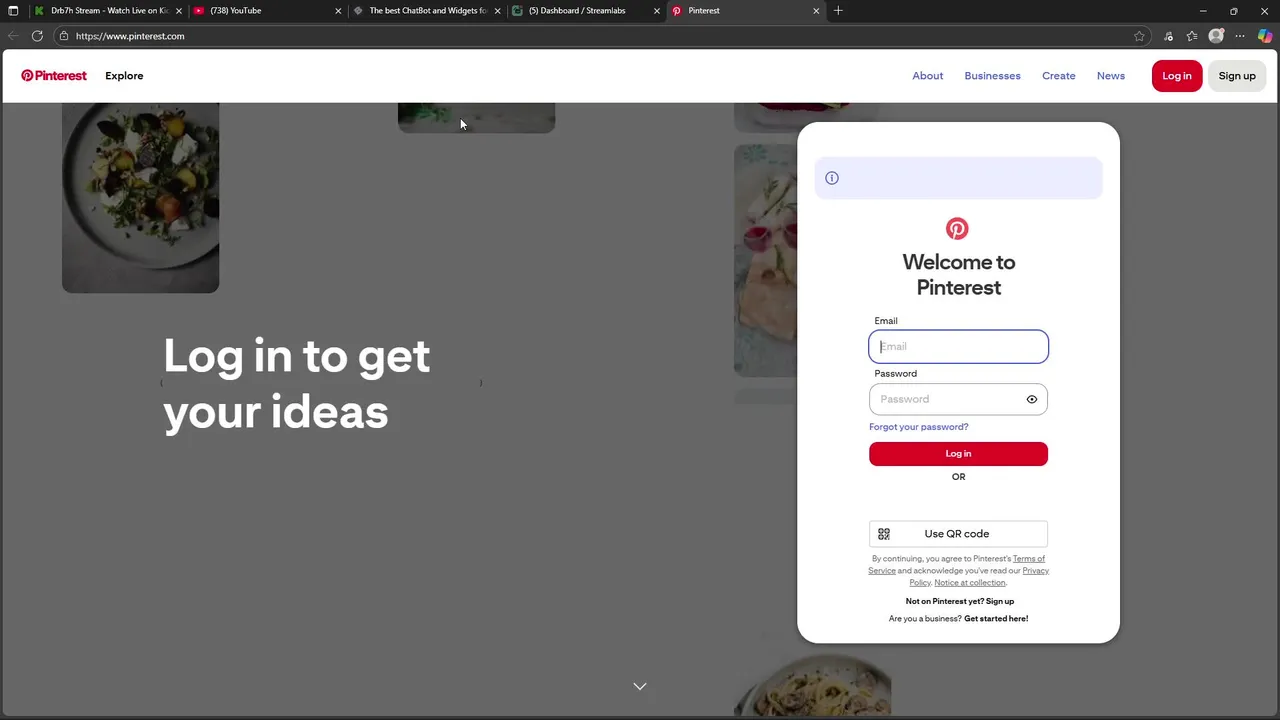1280x720 pixels.
Task: Go to the Businesses page
Action: 992,76
